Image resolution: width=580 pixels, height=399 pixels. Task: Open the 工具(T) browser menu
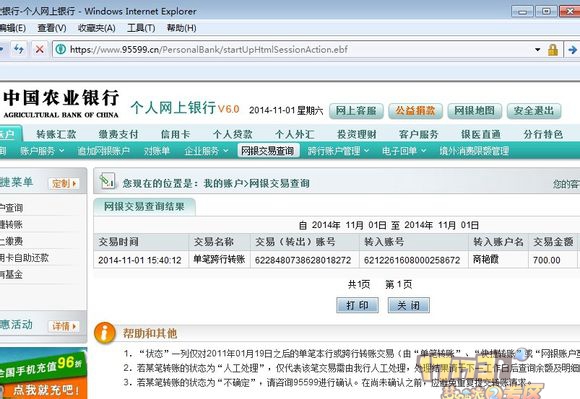[141, 28]
